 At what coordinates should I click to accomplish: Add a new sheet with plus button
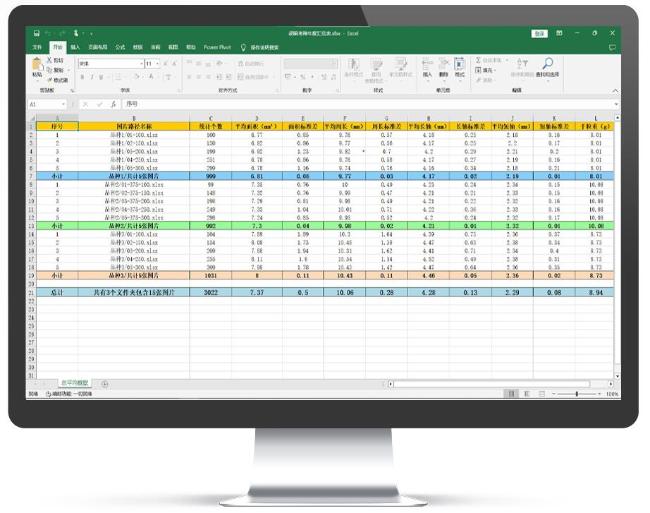(x=104, y=384)
